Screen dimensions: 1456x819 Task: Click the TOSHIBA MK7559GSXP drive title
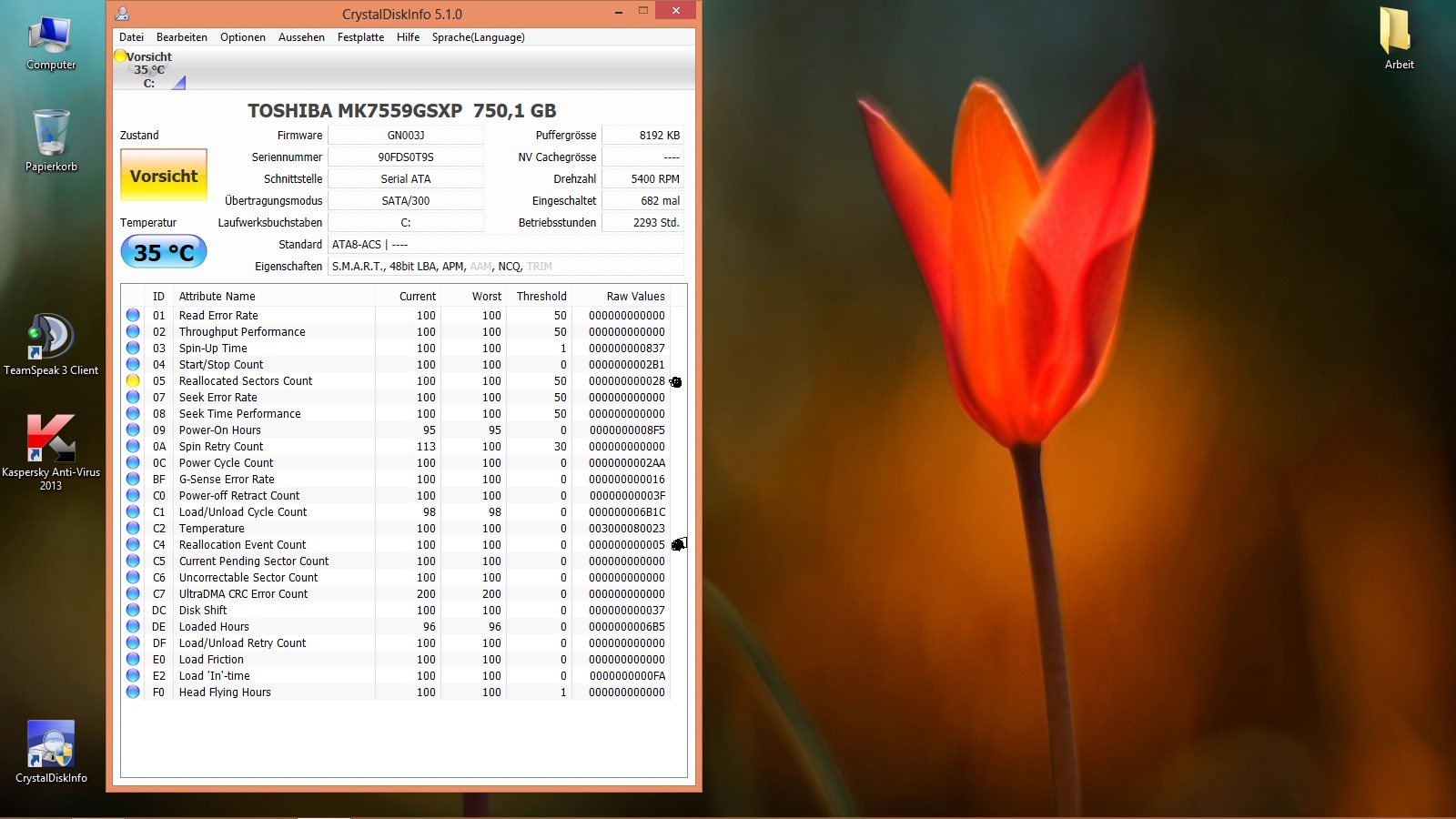coord(402,111)
